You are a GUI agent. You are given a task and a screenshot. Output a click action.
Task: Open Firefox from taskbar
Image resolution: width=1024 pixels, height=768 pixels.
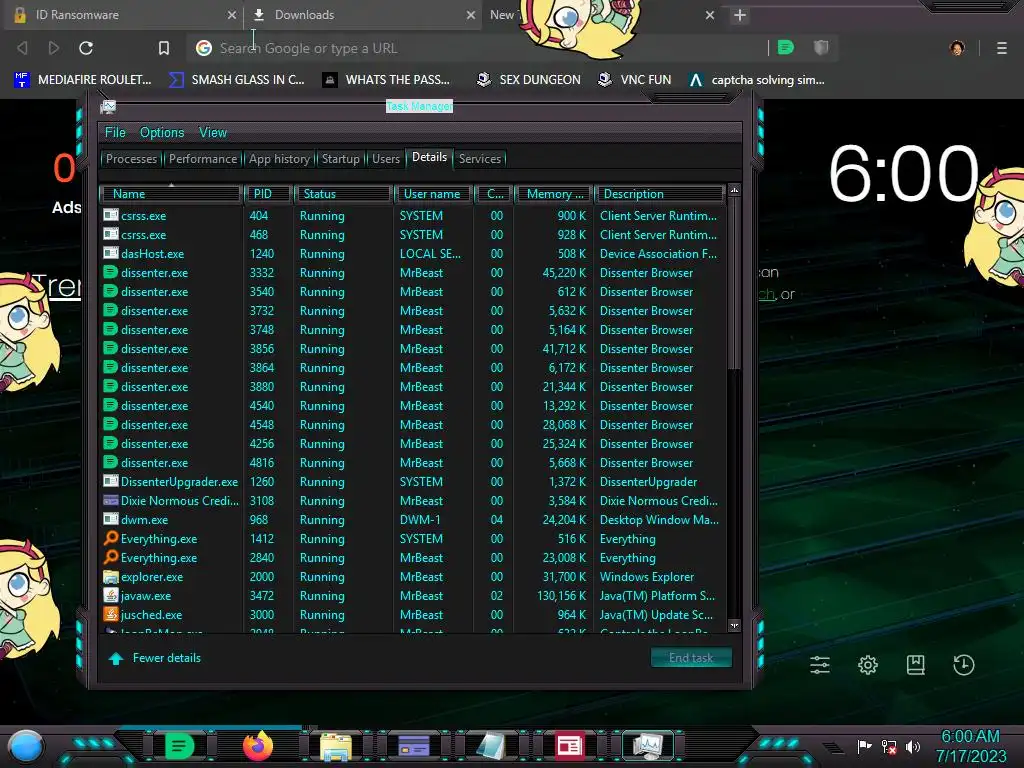pos(258,745)
